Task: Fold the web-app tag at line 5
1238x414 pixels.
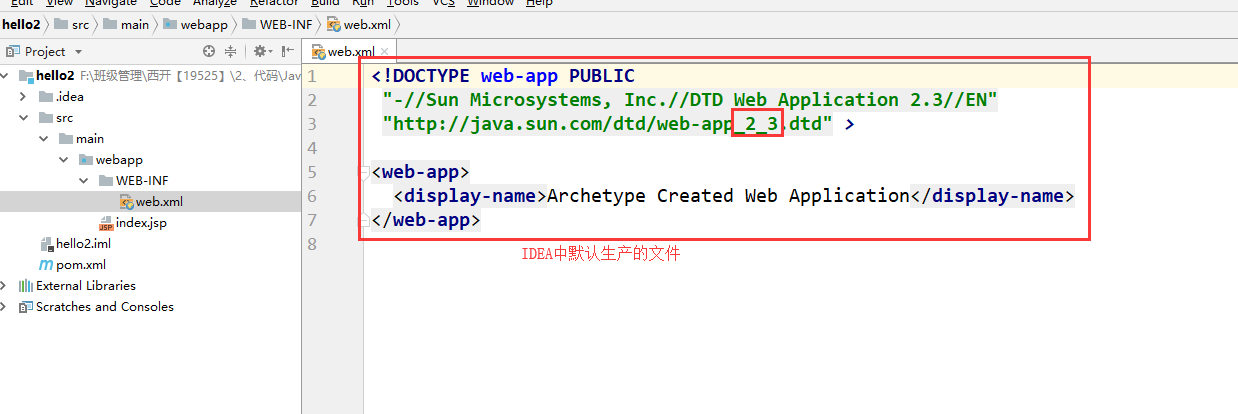Action: click(x=363, y=172)
